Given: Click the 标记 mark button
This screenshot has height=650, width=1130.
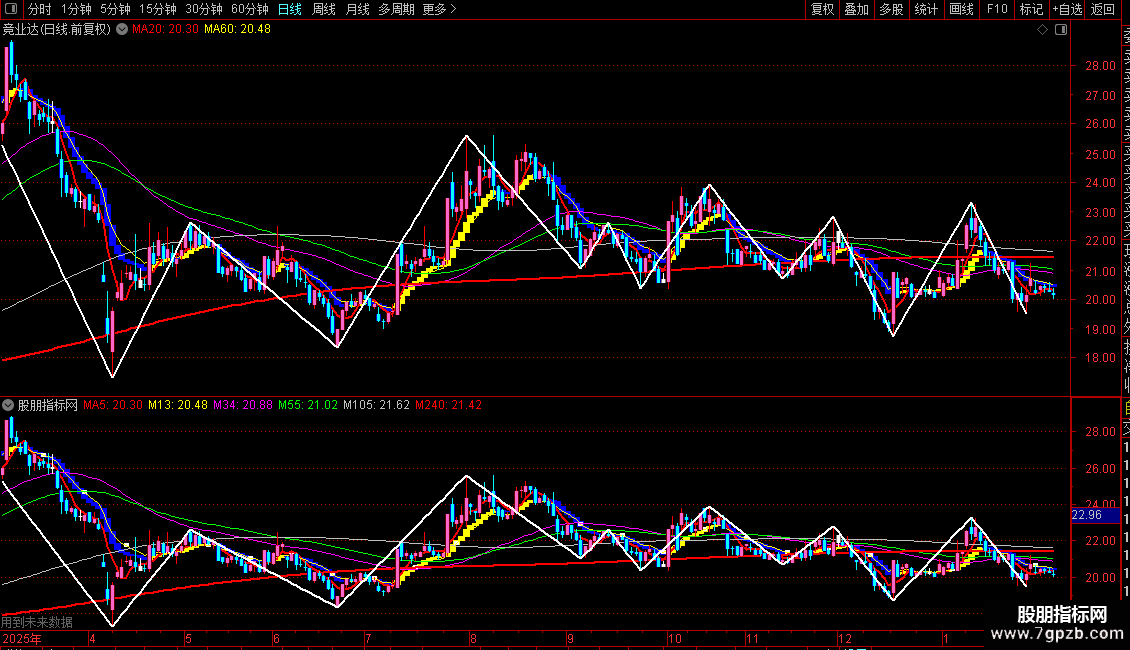Looking at the screenshot, I should pyautogui.click(x=1031, y=9).
